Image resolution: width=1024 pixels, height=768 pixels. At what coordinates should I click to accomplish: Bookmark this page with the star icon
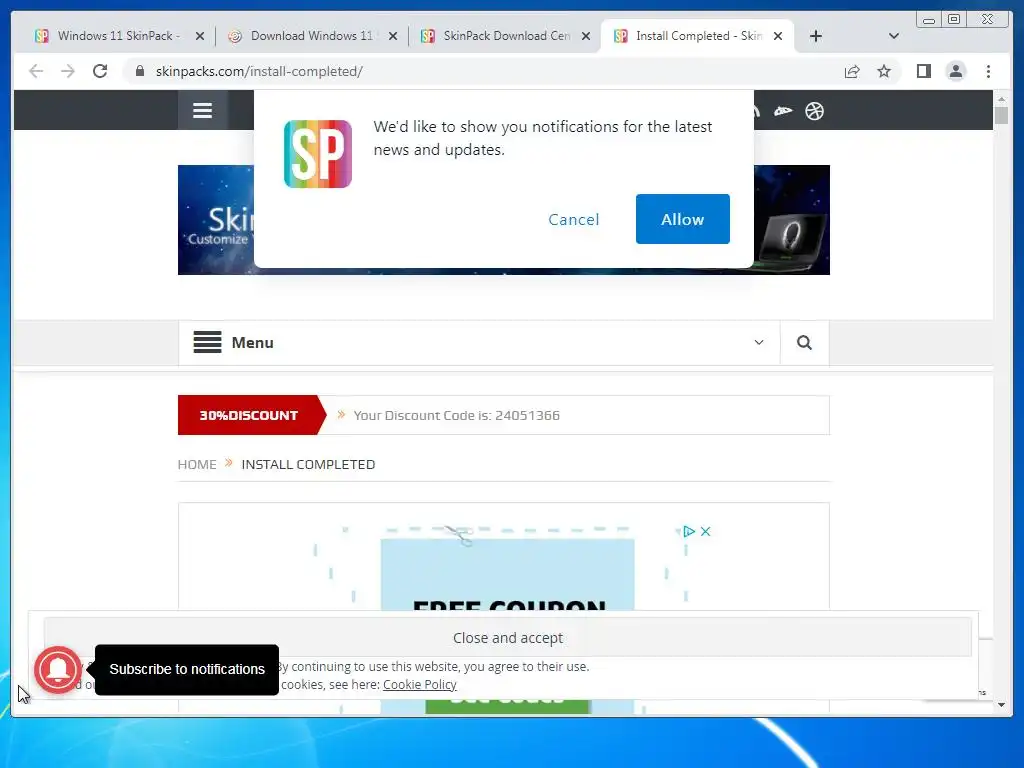(x=884, y=71)
